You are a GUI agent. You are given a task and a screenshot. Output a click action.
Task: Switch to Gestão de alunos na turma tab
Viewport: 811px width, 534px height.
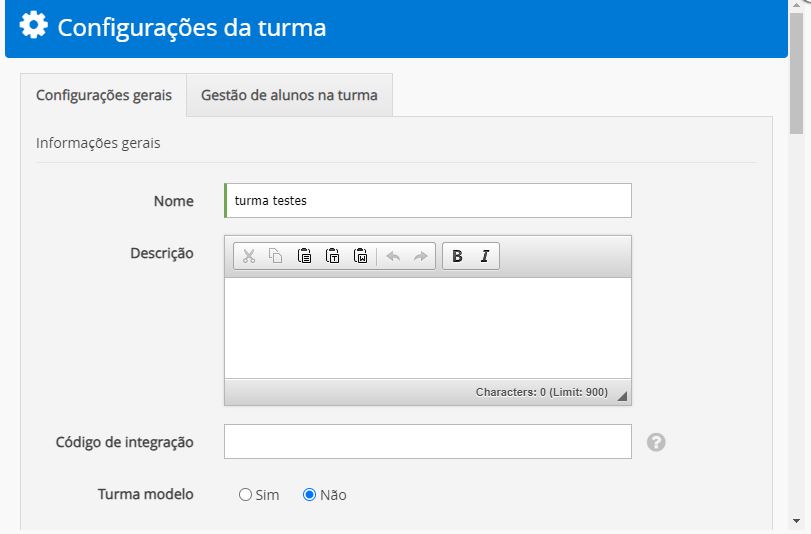pyautogui.click(x=289, y=96)
